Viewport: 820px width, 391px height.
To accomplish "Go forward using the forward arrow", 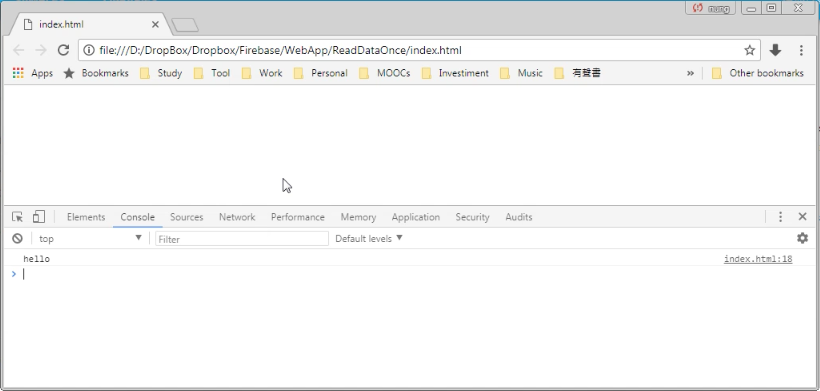I will click(x=41, y=50).
